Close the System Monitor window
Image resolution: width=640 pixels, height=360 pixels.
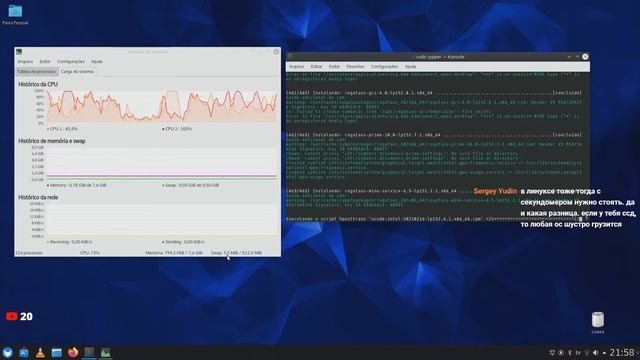tap(276, 52)
